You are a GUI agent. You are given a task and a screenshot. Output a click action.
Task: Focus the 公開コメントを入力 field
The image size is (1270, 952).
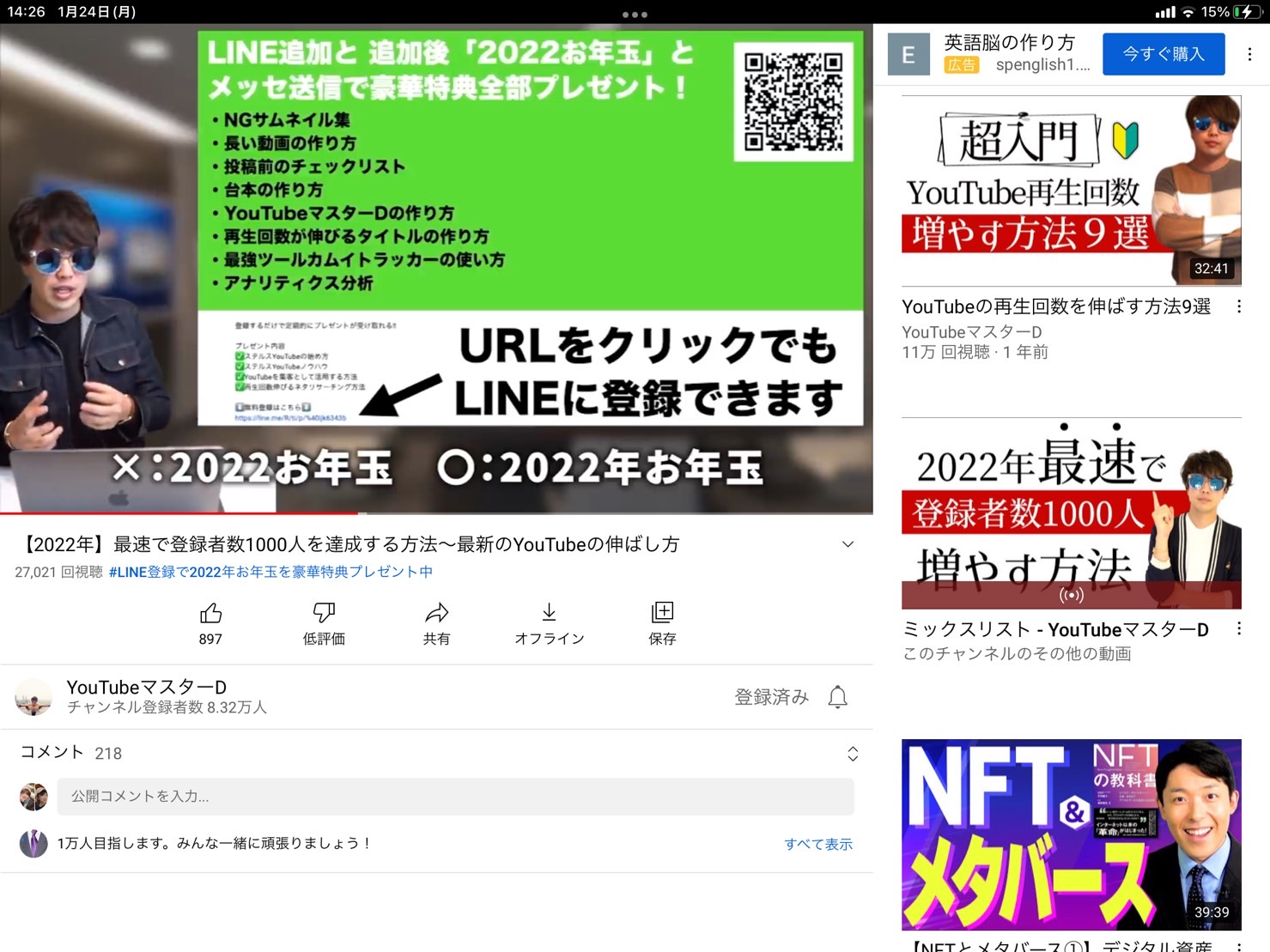pyautogui.click(x=456, y=797)
